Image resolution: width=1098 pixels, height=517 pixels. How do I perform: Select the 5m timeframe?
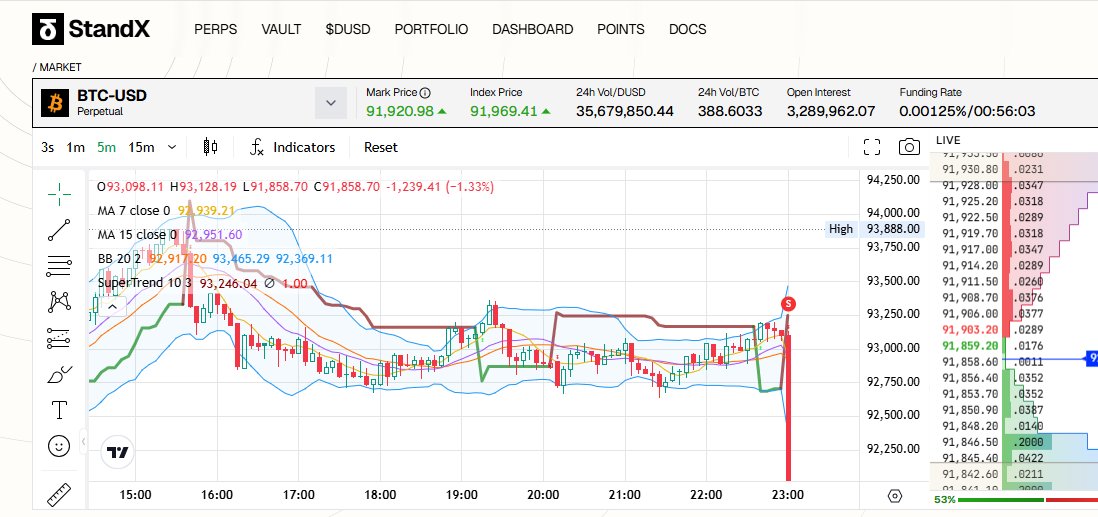pyautogui.click(x=106, y=147)
